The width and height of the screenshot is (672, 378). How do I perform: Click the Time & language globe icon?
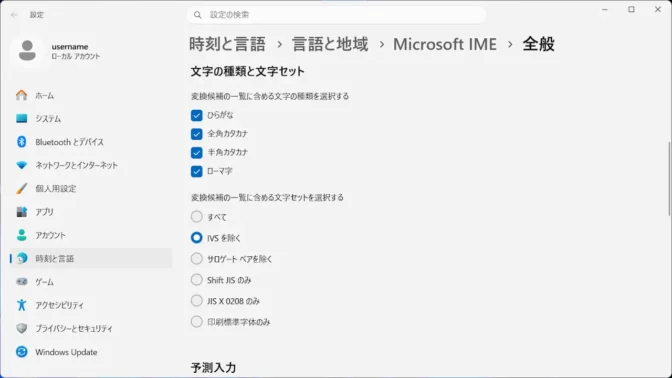point(21,258)
